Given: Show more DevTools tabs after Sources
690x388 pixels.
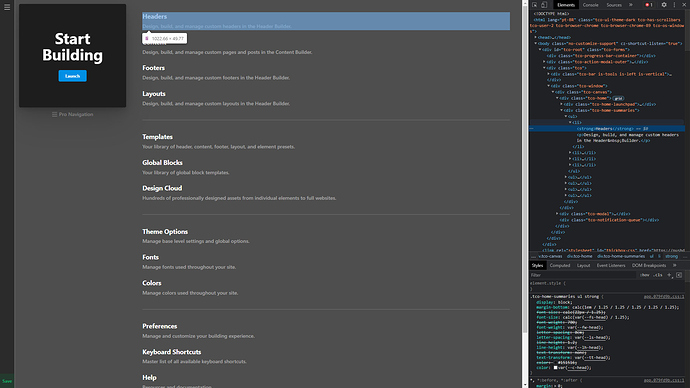Looking at the screenshot, I should 631,5.
